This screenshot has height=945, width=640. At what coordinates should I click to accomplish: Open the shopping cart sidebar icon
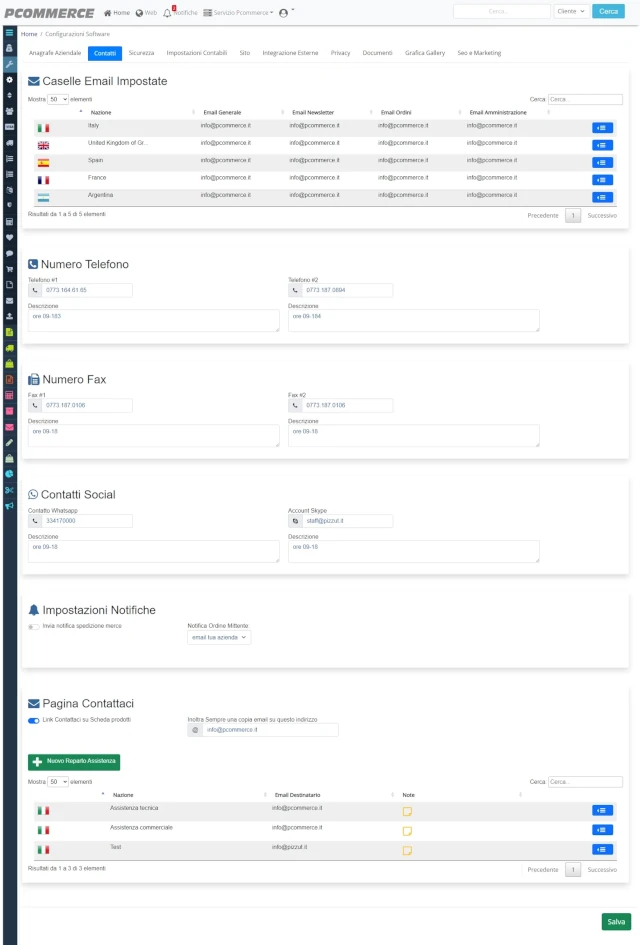point(9,269)
